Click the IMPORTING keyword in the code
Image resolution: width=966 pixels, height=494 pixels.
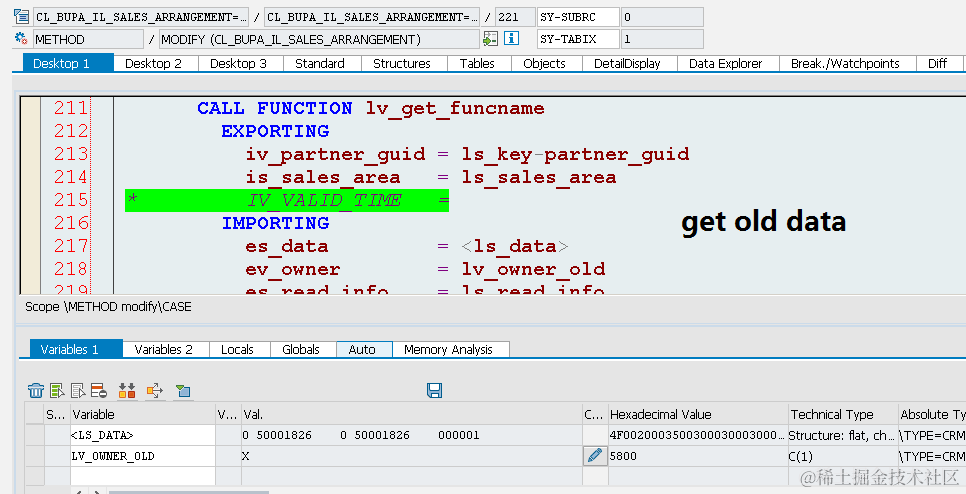275,223
